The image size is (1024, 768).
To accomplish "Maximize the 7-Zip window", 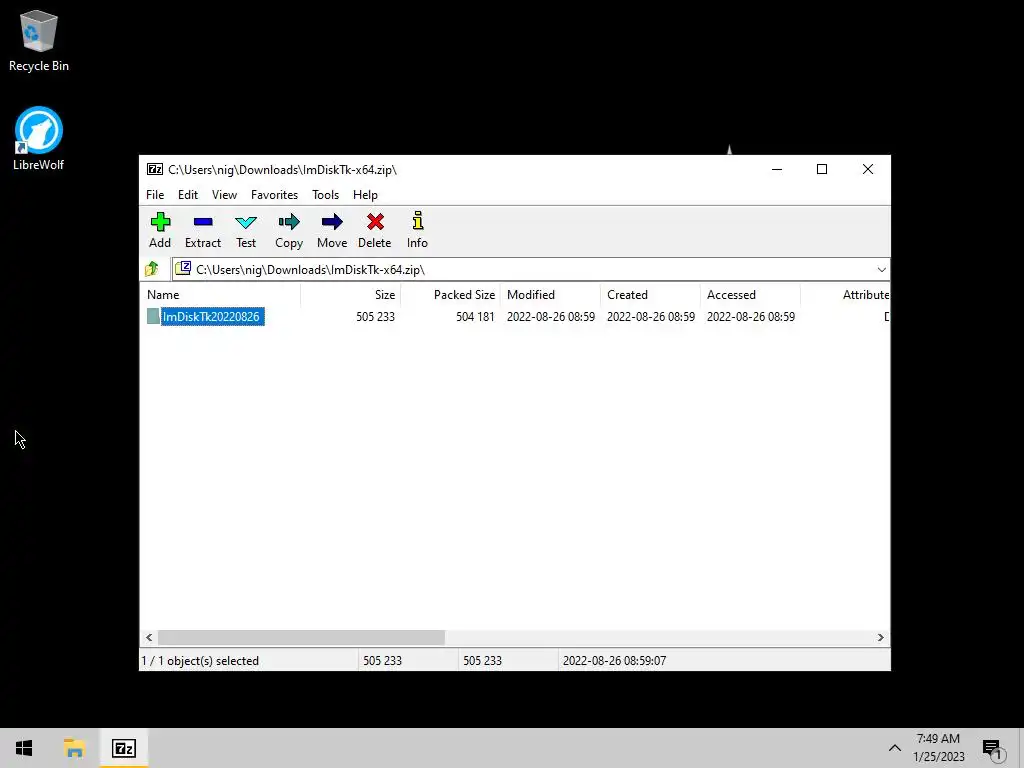I will pyautogui.click(x=822, y=170).
